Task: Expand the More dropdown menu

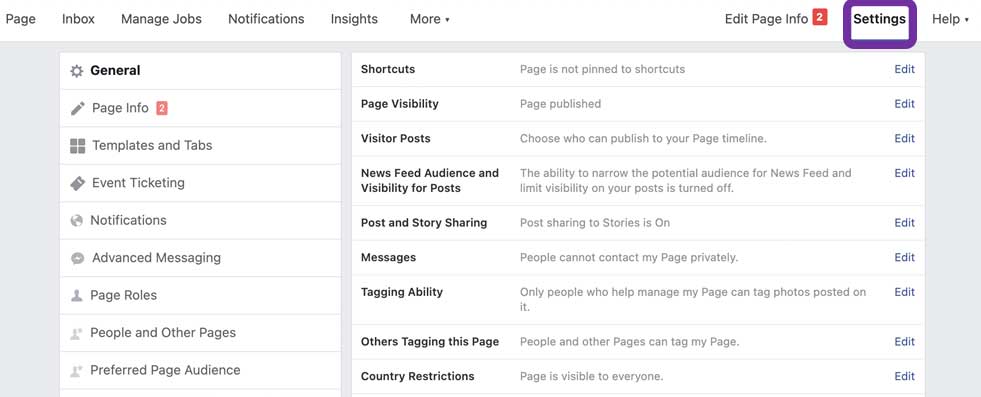Action: [x=430, y=19]
